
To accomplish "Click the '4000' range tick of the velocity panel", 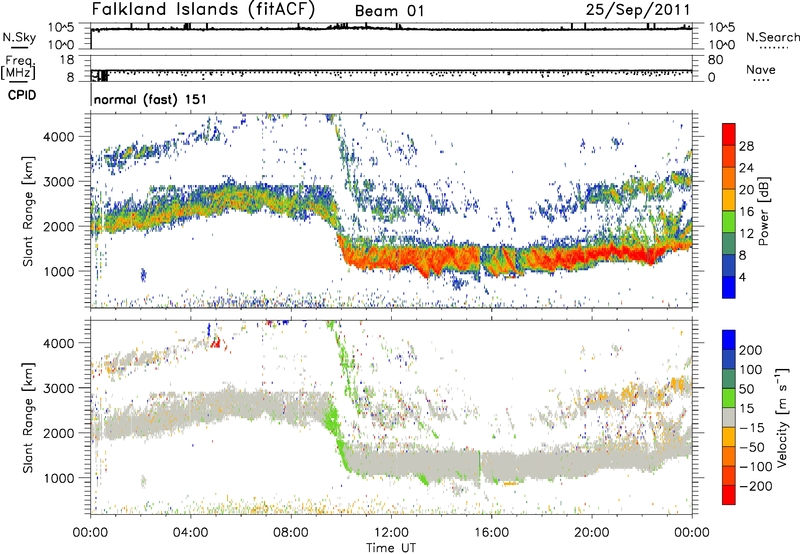I will pos(59,343).
